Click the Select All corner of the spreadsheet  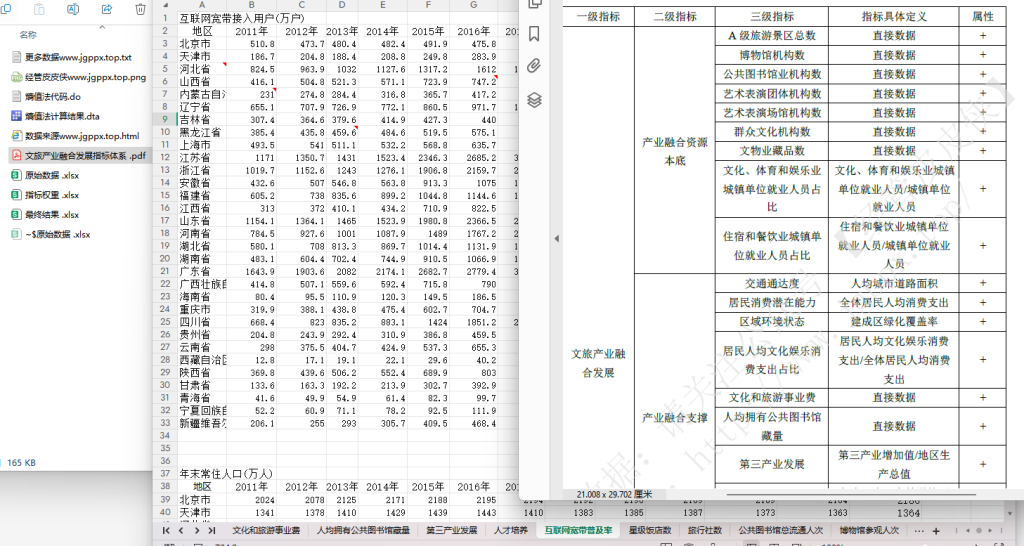[x=165, y=5]
